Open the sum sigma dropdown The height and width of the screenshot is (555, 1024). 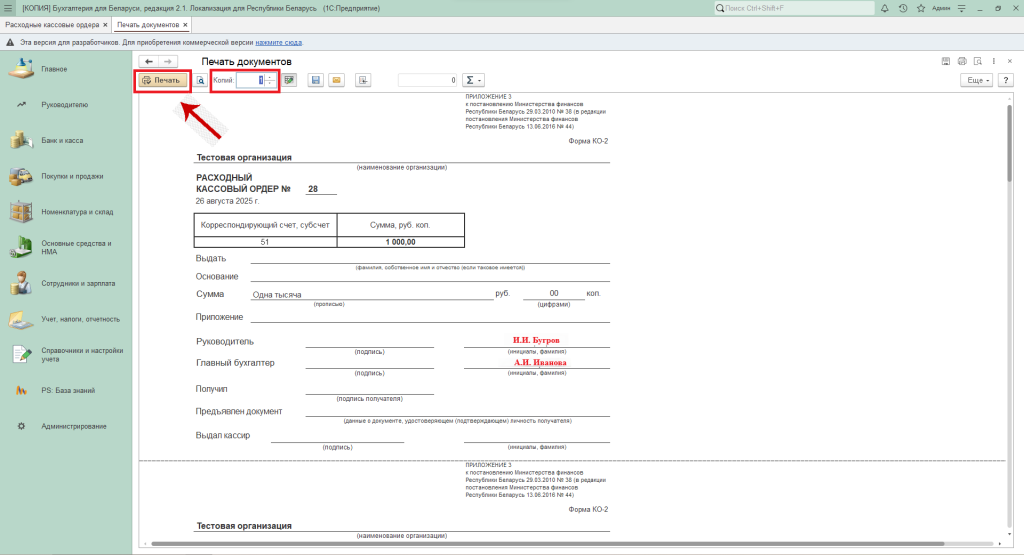click(x=475, y=80)
